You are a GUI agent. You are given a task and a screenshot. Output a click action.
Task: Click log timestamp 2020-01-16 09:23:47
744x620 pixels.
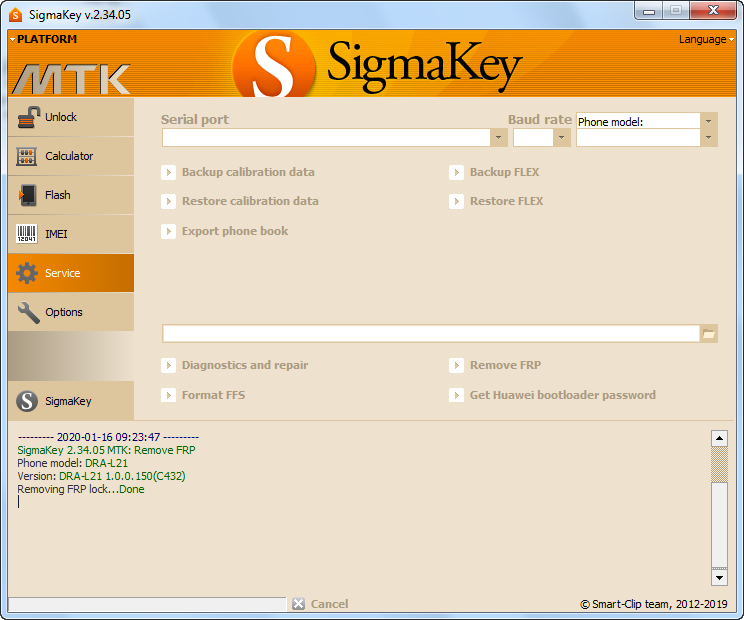(108, 437)
